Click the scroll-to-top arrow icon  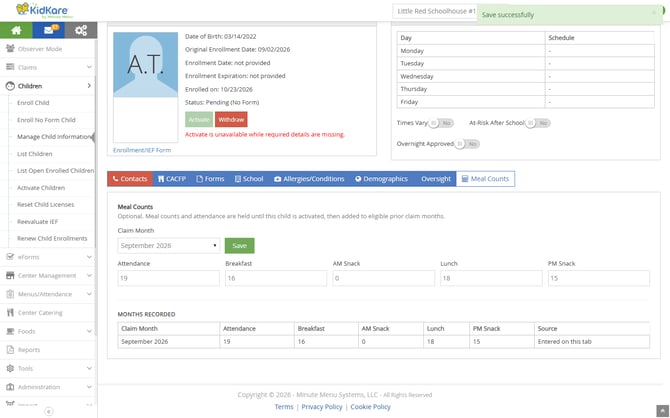coord(662,411)
